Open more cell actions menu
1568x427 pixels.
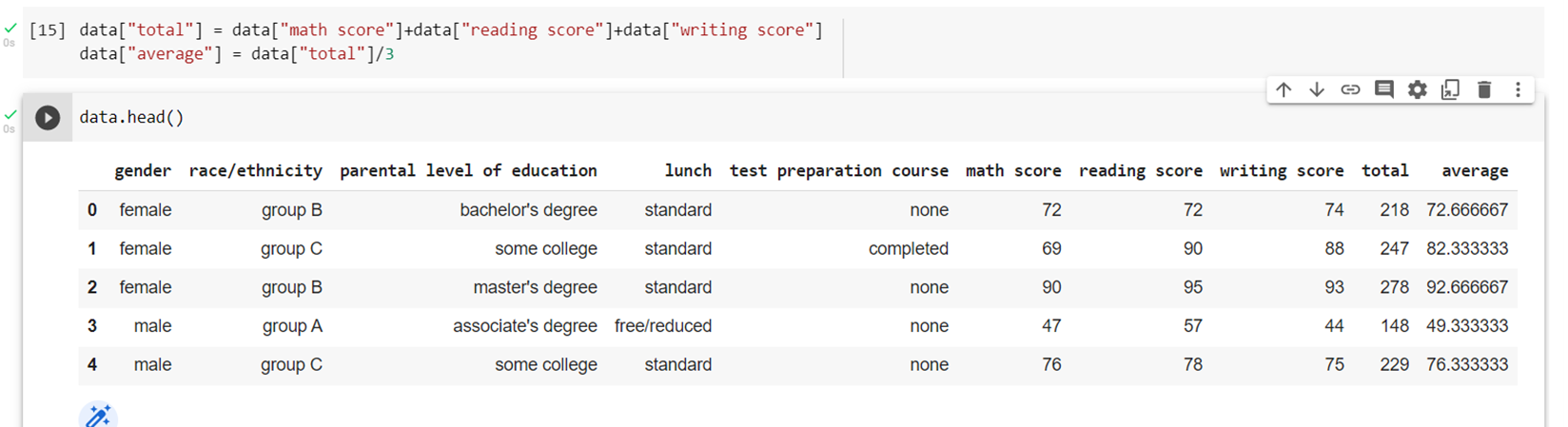(x=1518, y=89)
